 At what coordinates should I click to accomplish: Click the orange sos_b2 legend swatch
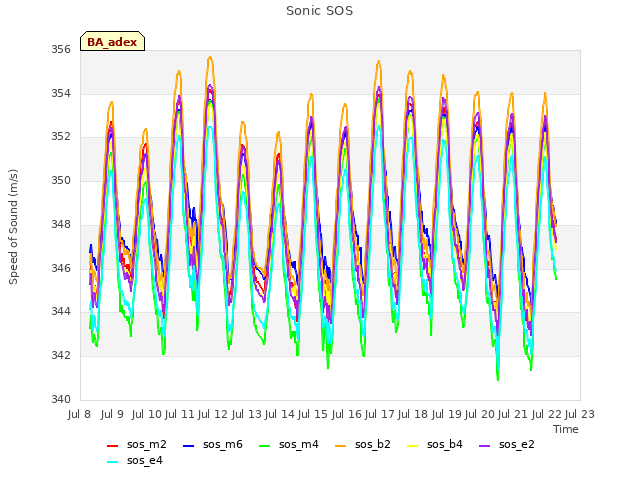(x=340, y=446)
